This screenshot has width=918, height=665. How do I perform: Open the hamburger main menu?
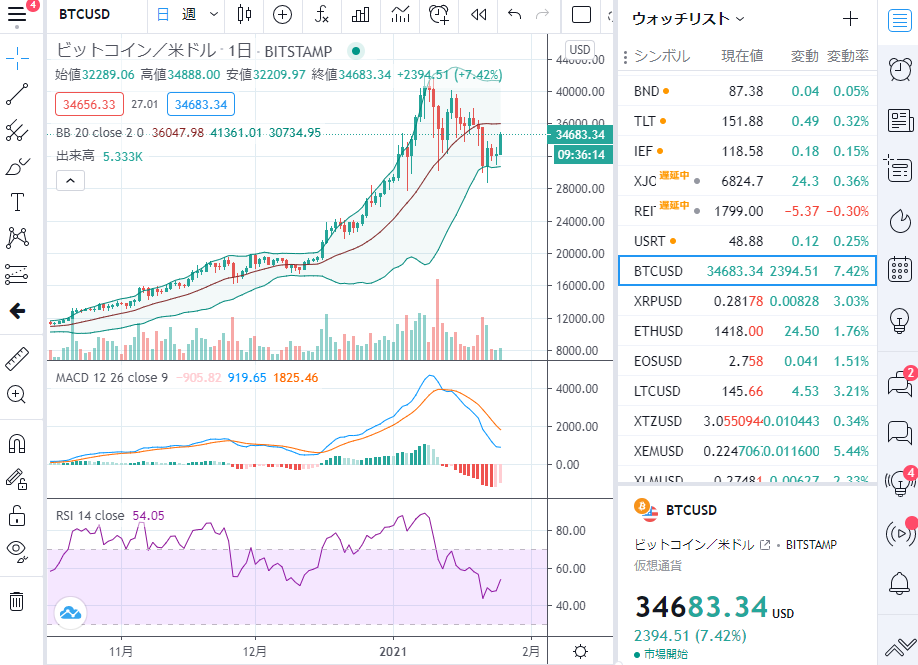pyautogui.click(x=17, y=14)
